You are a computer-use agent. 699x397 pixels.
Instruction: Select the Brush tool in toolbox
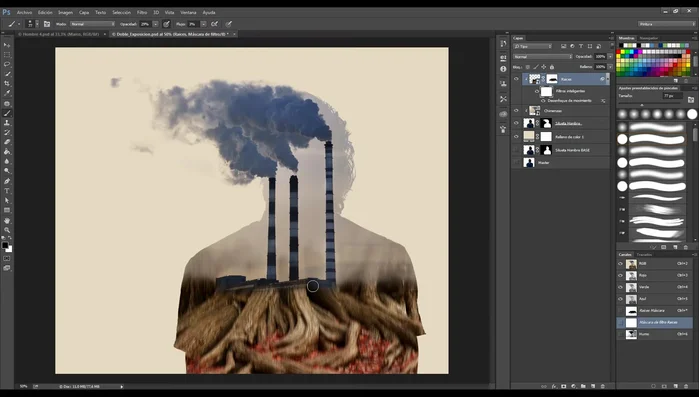(x=7, y=113)
